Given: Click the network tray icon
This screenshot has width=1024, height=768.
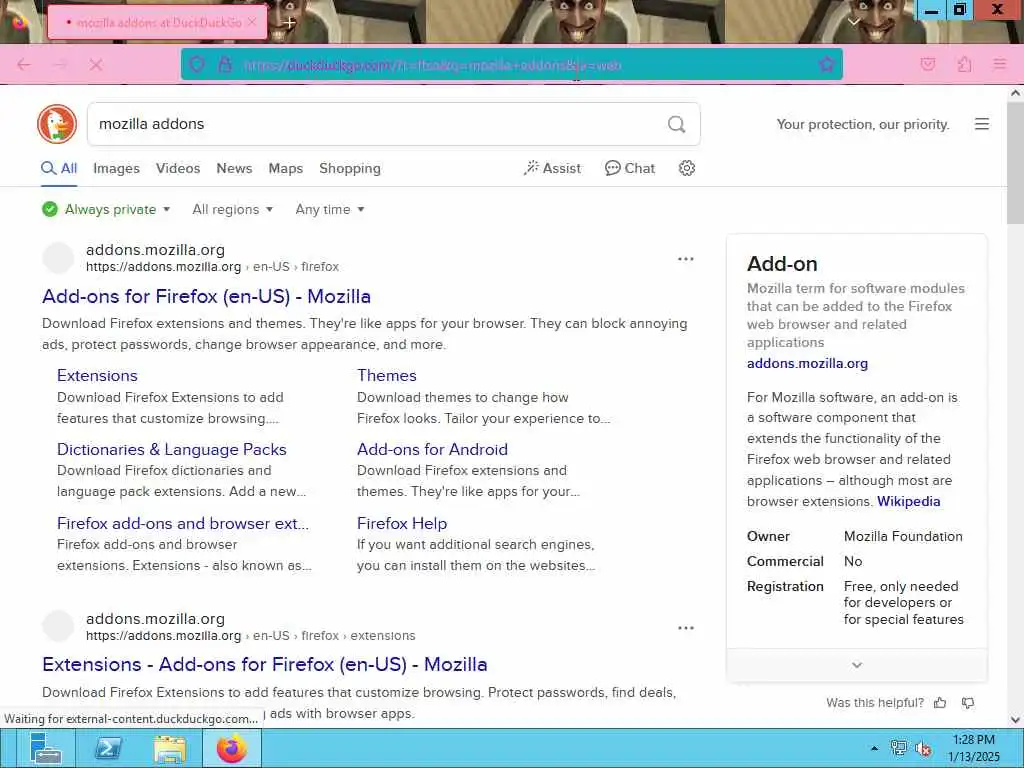Looking at the screenshot, I should tap(899, 748).
